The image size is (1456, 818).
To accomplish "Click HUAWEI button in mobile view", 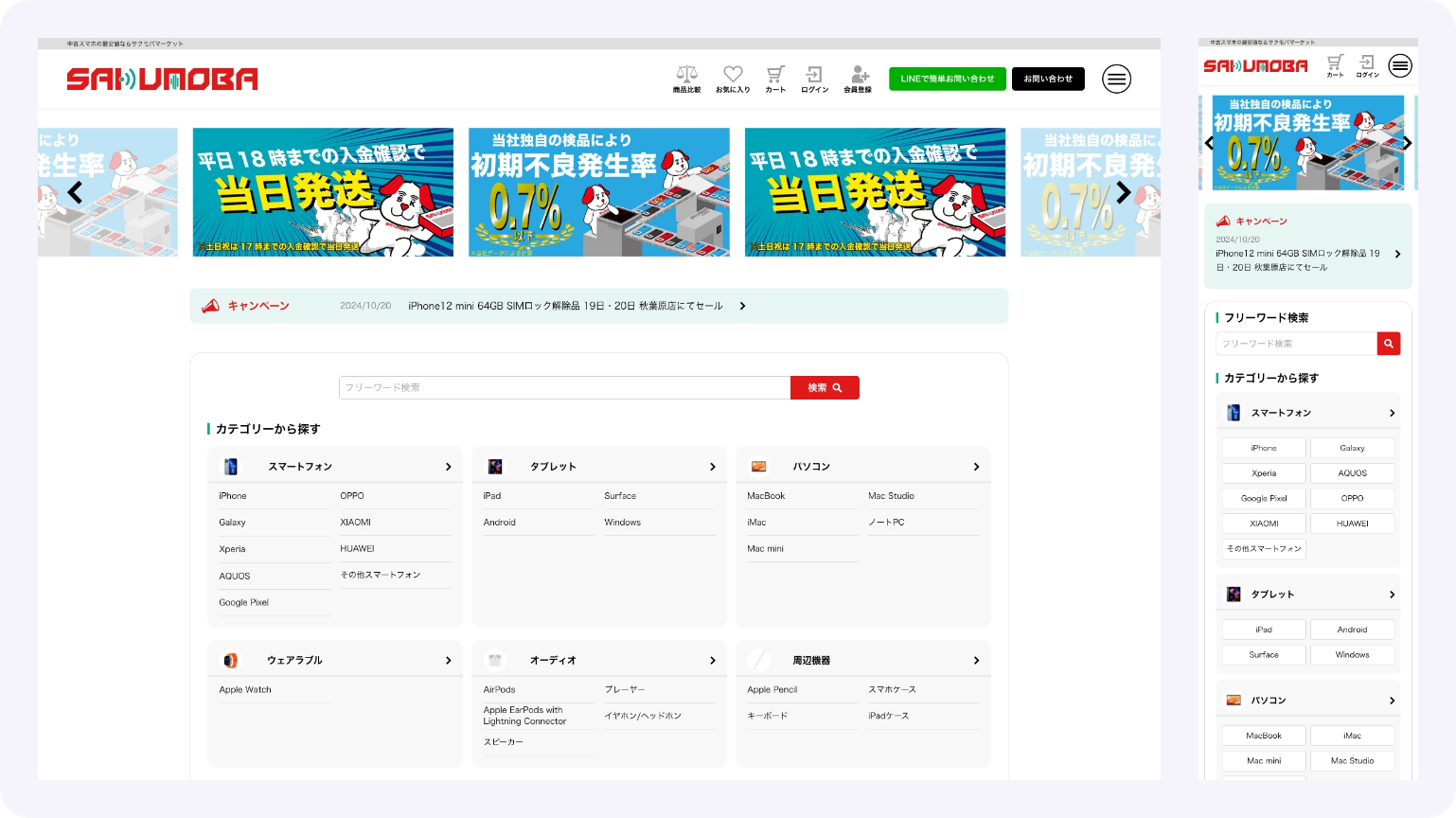I will [1352, 524].
